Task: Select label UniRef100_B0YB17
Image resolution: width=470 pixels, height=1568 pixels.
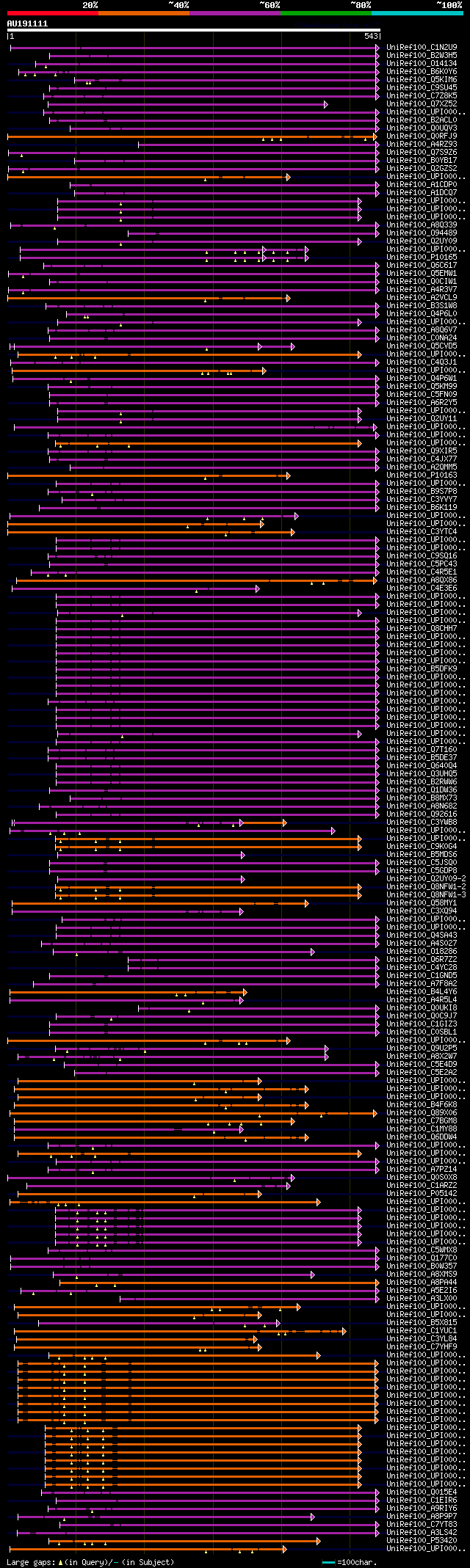Action: [x=422, y=160]
